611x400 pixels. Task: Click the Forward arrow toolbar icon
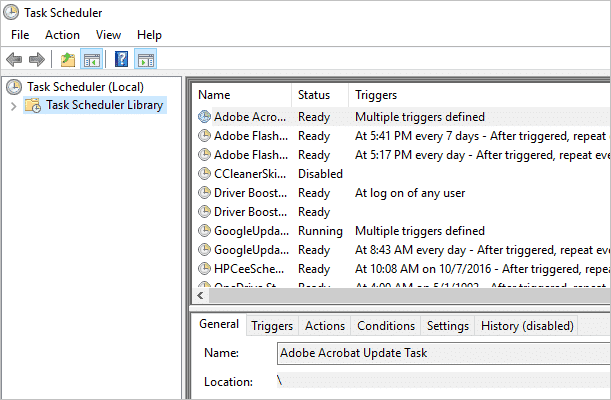click(37, 59)
